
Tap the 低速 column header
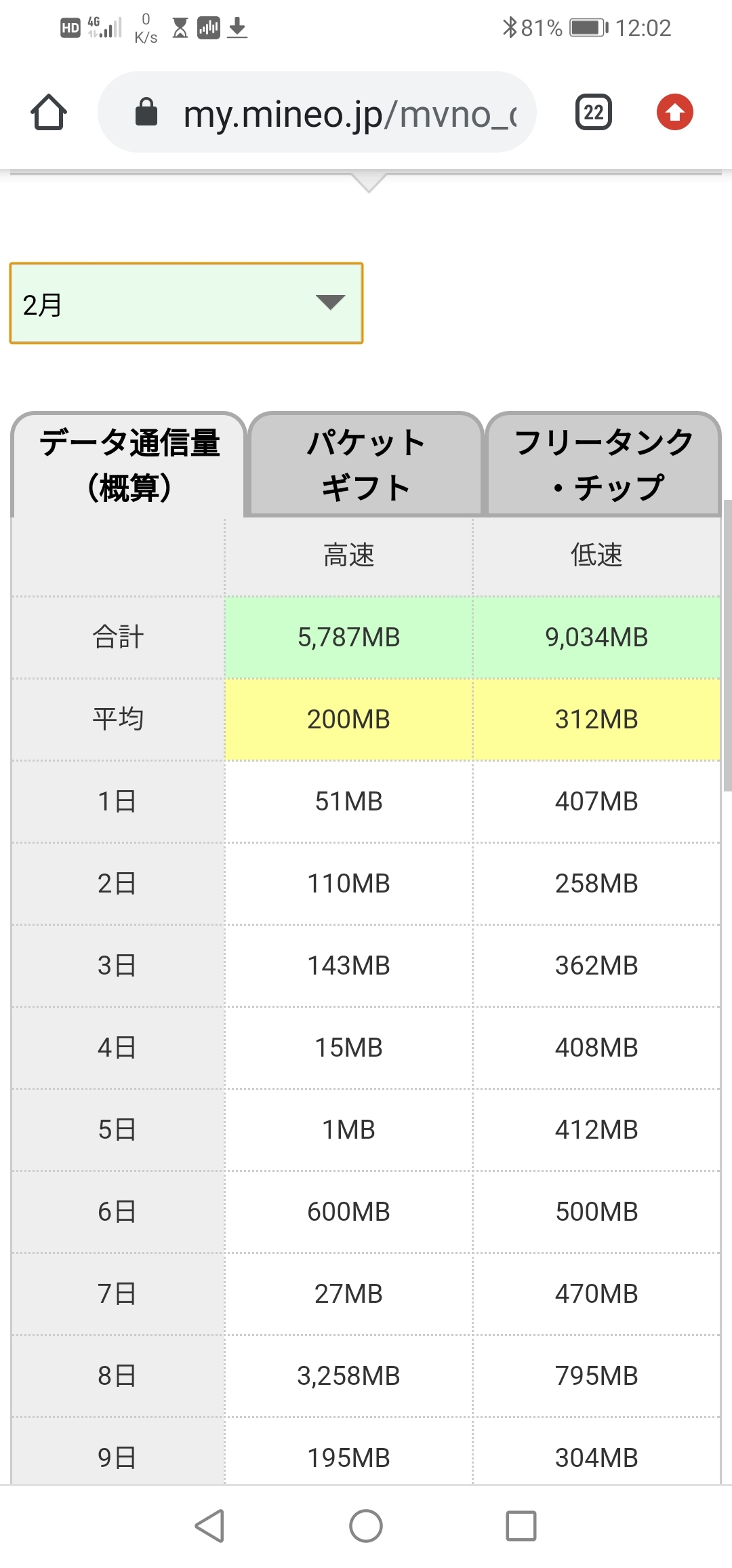click(x=596, y=555)
